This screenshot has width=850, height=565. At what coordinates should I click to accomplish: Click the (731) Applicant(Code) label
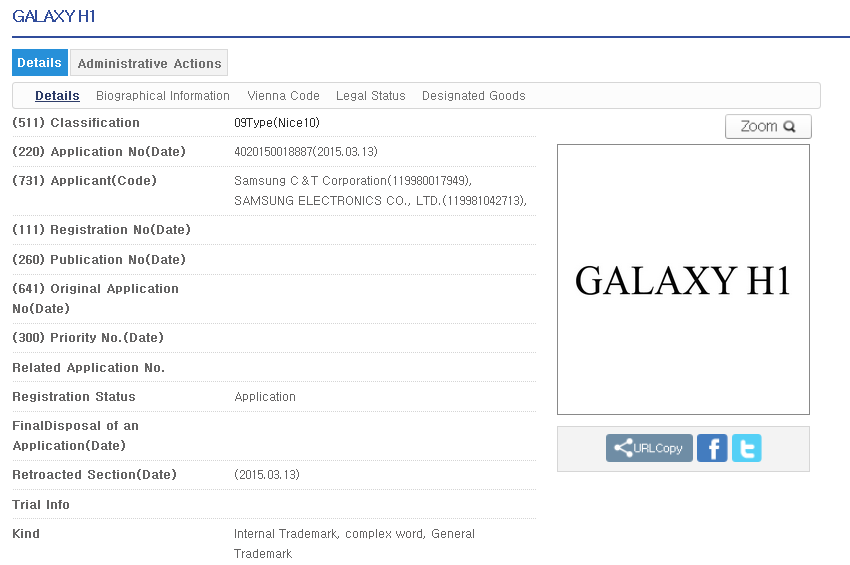click(x=84, y=181)
